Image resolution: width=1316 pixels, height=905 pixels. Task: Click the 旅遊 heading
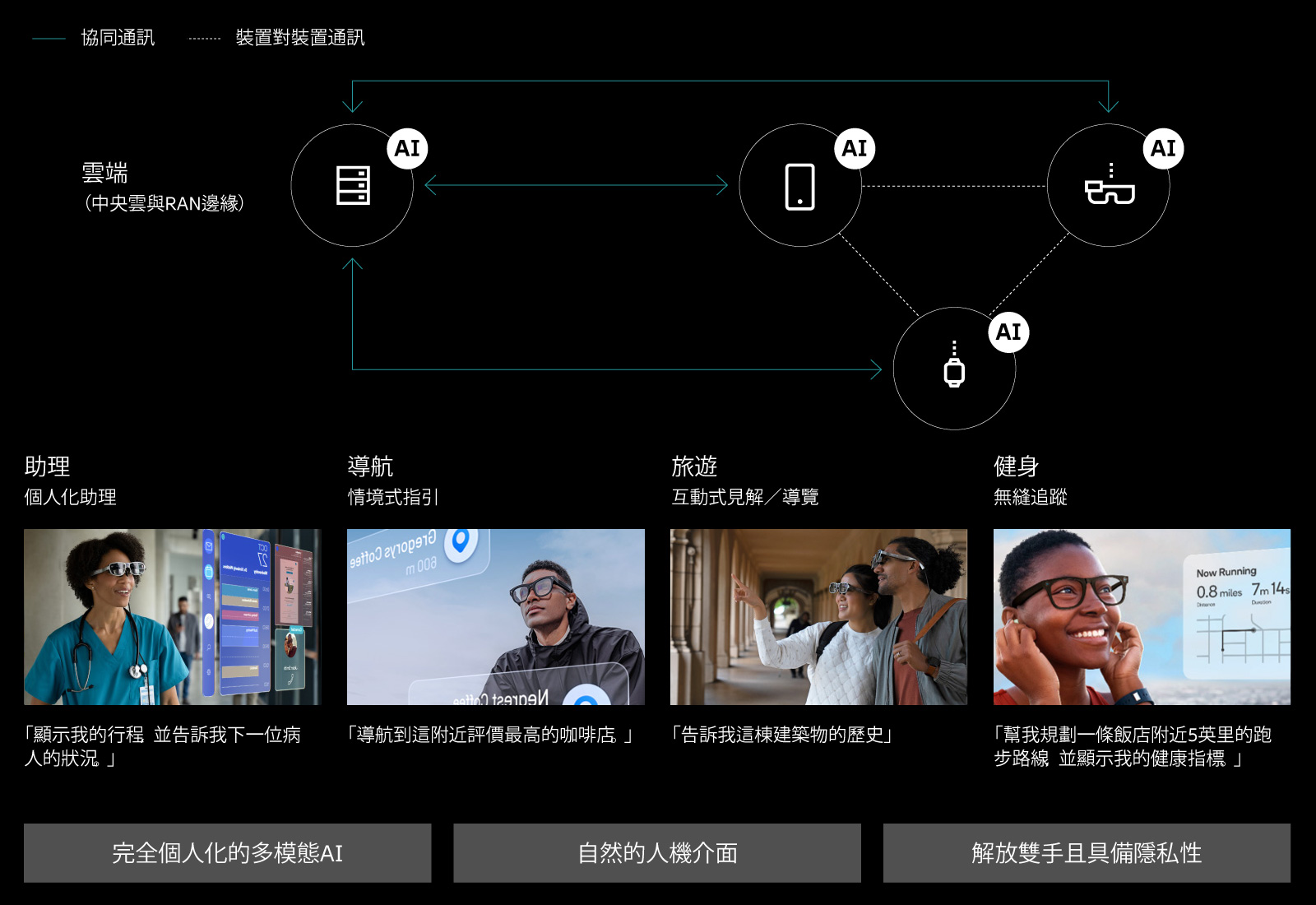(694, 466)
